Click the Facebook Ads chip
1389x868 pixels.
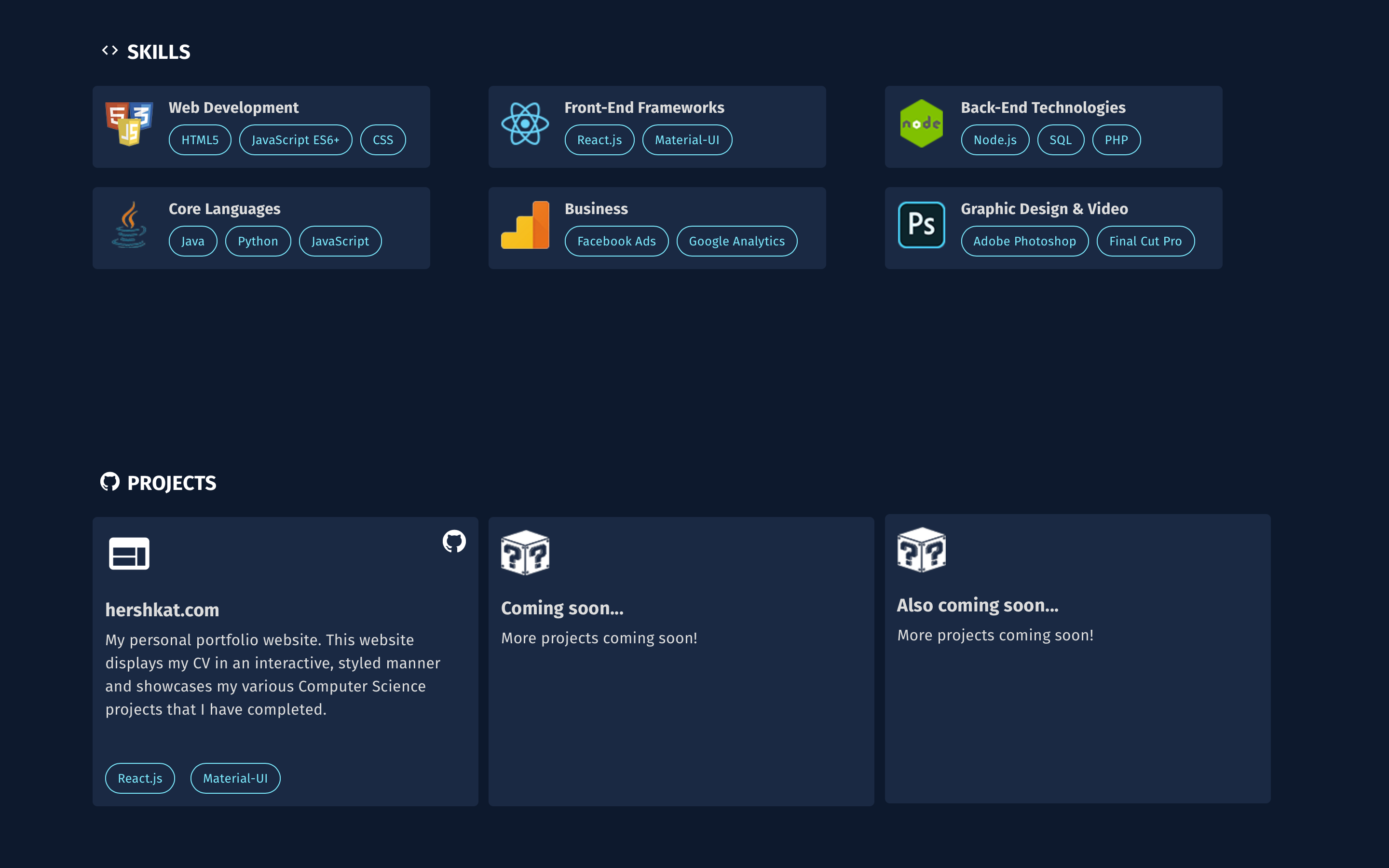point(616,241)
